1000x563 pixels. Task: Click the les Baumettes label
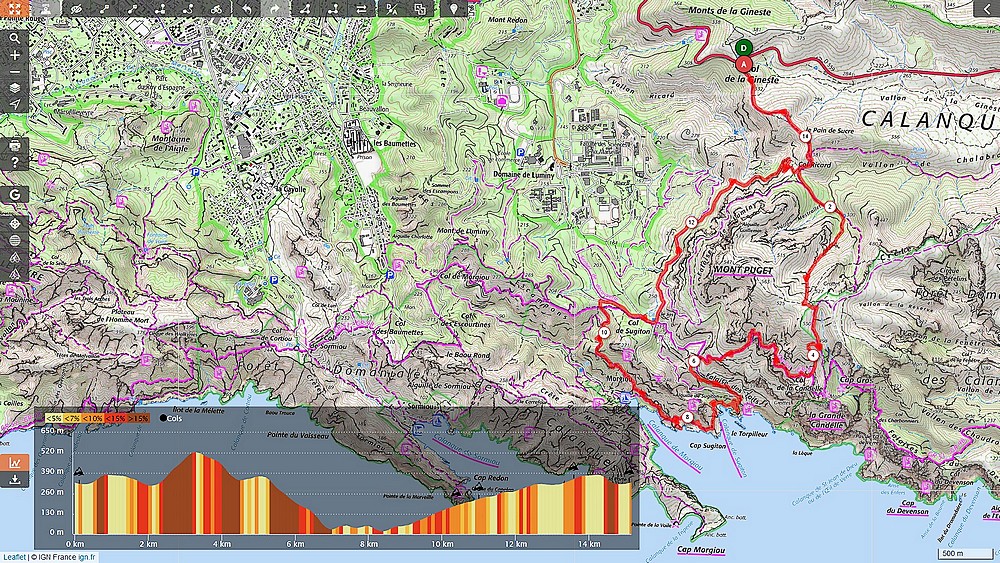395,143
